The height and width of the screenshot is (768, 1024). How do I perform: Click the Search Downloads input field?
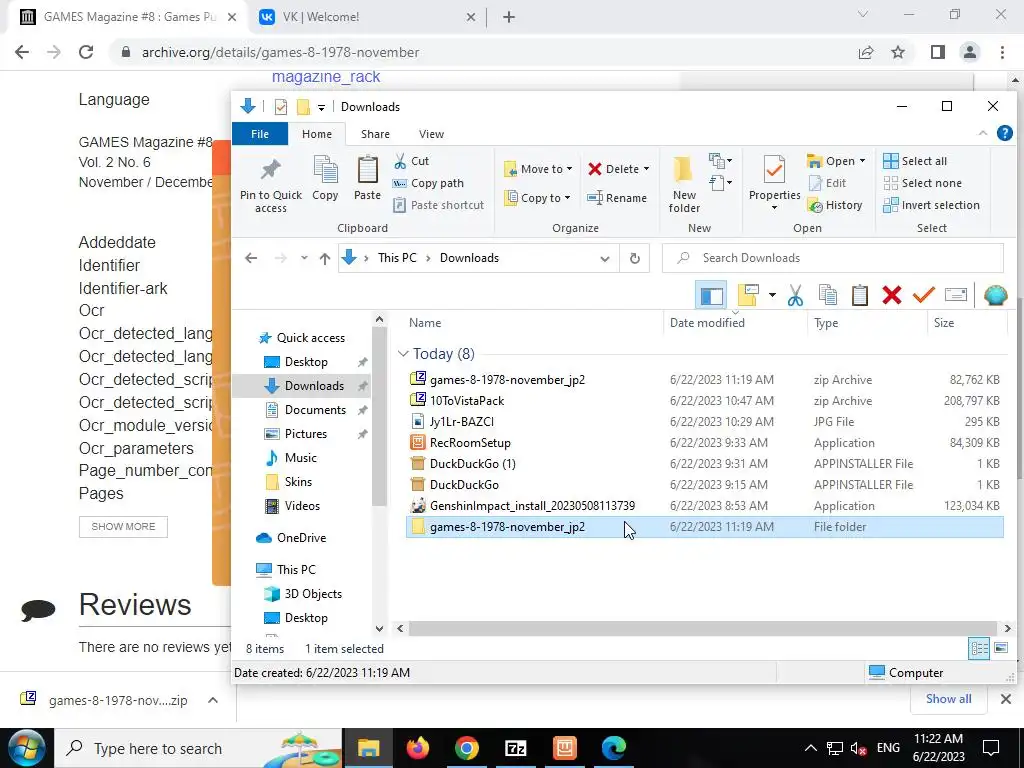tap(833, 258)
